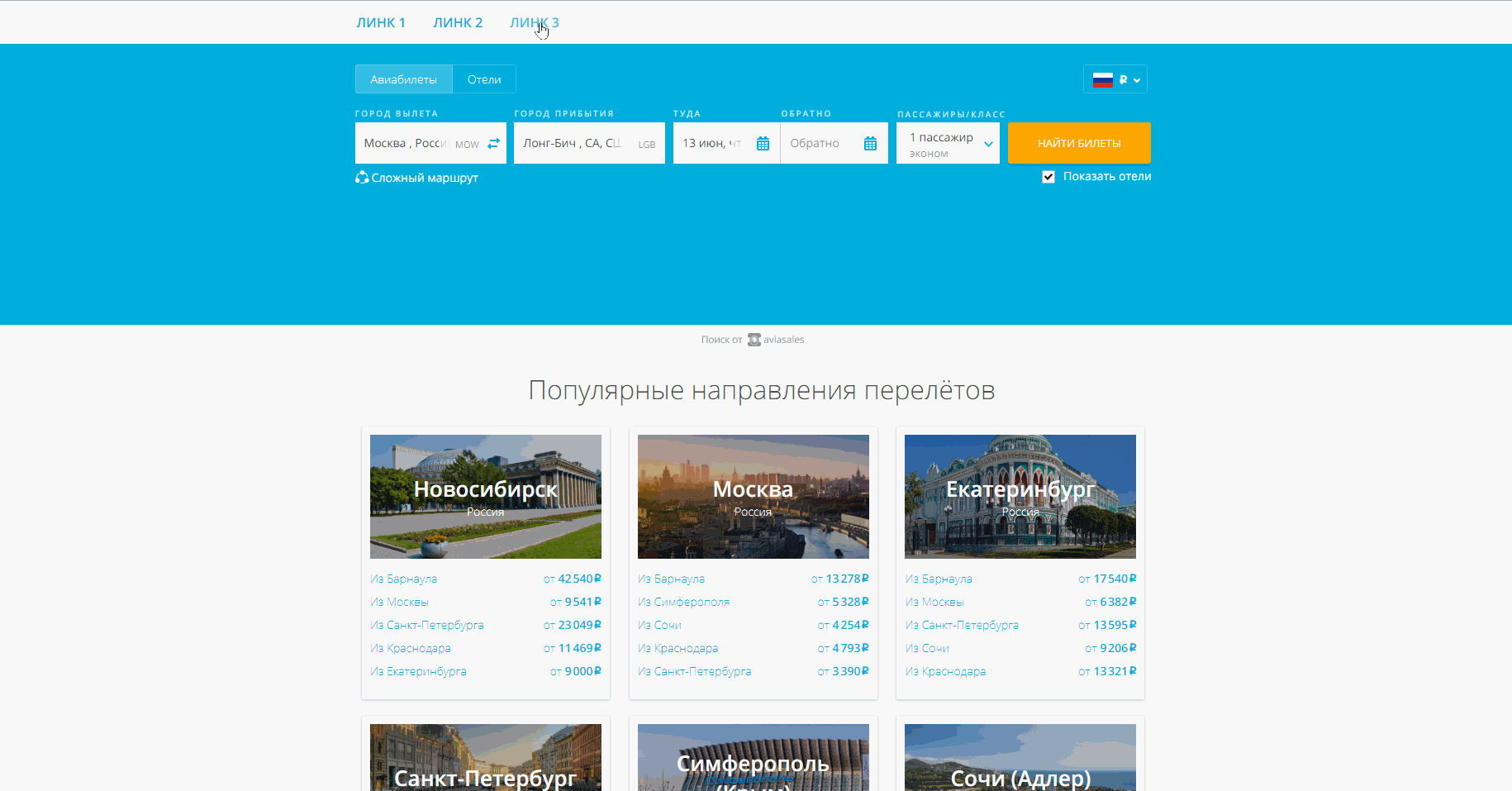1512x791 pixels.
Task: Click Из Сочи in the Екатеринбург card
Action: click(927, 648)
